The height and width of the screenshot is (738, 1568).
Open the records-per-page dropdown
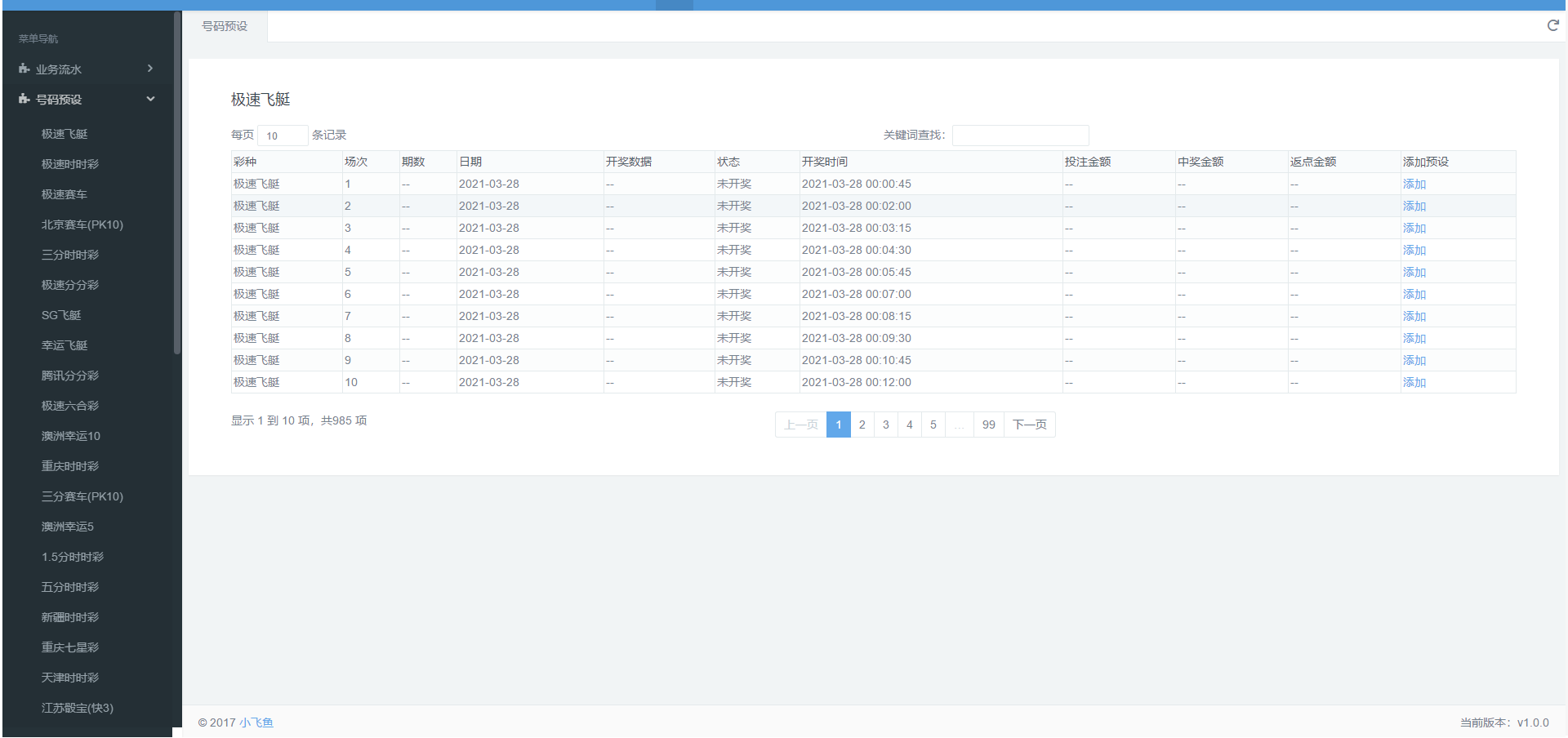tap(283, 136)
